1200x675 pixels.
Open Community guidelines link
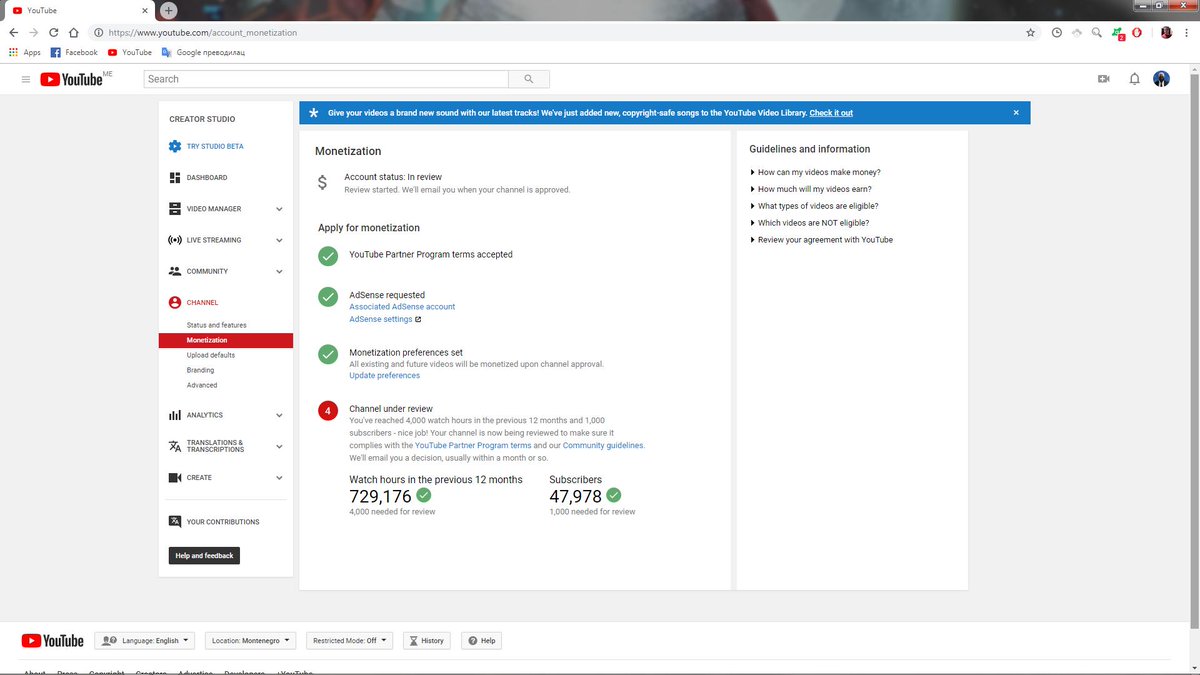pos(603,445)
